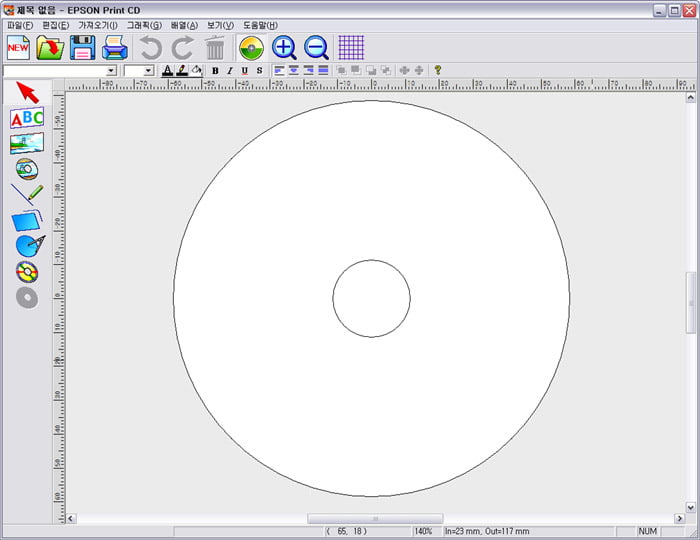Open the font name dropdown
This screenshot has height=540, width=700.
[x=111, y=71]
